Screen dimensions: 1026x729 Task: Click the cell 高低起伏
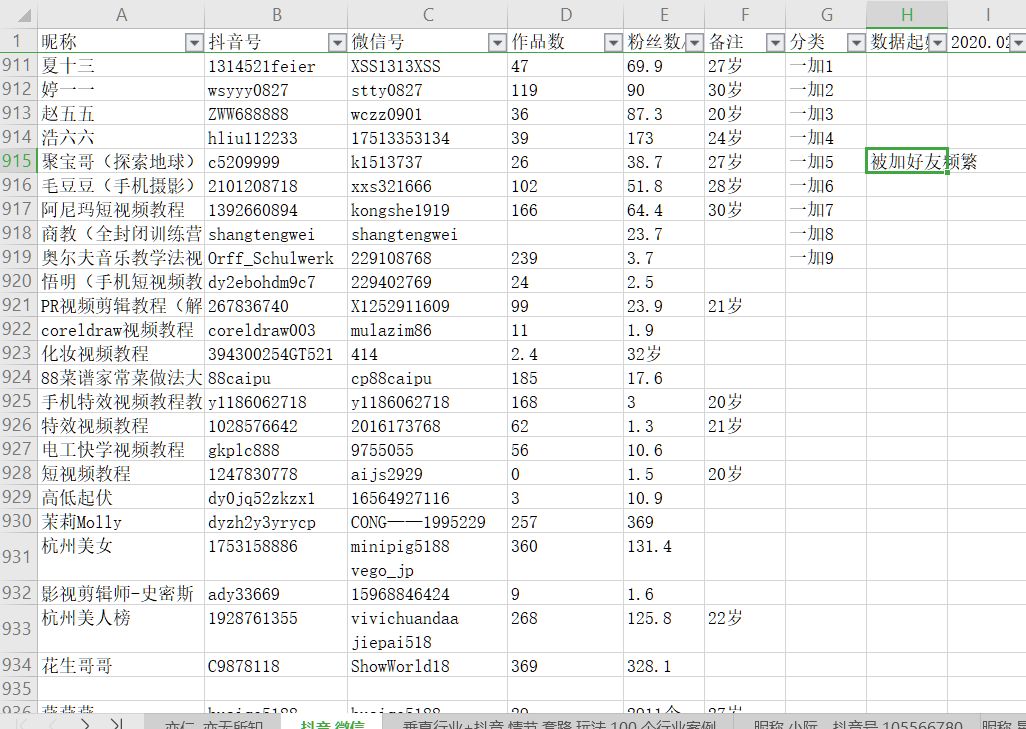[x=121, y=497]
